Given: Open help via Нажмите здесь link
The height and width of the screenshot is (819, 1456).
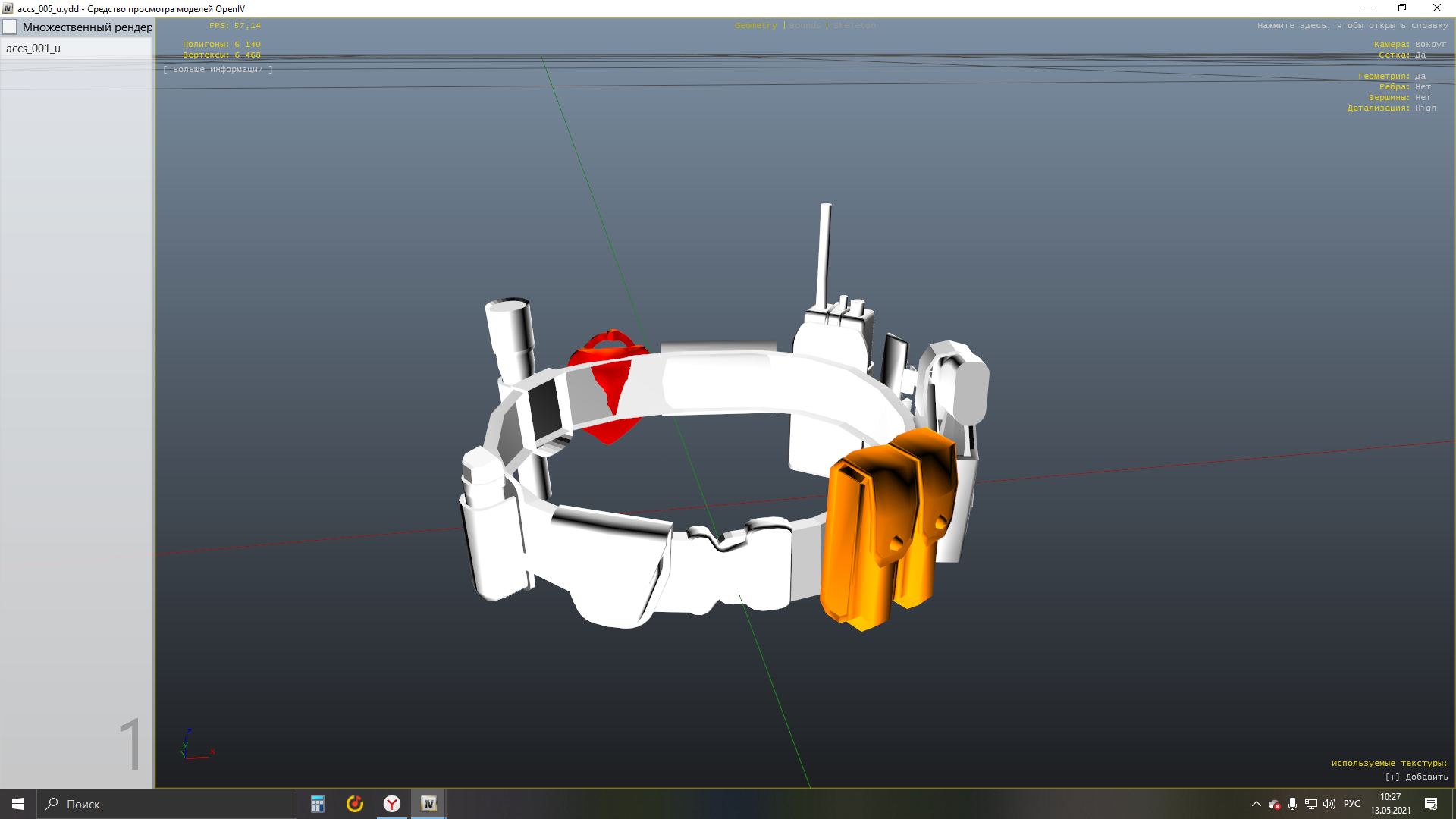Looking at the screenshot, I should pyautogui.click(x=1352, y=26).
